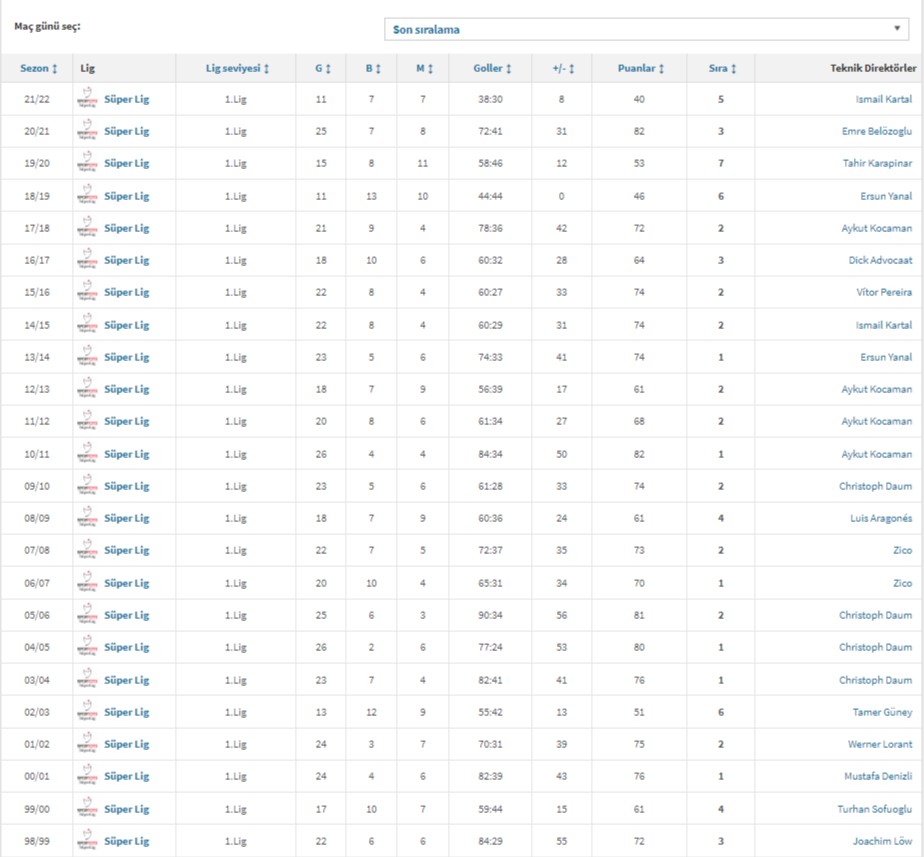
Task: Sort by Lig seviyesi column header
Action: (237, 68)
